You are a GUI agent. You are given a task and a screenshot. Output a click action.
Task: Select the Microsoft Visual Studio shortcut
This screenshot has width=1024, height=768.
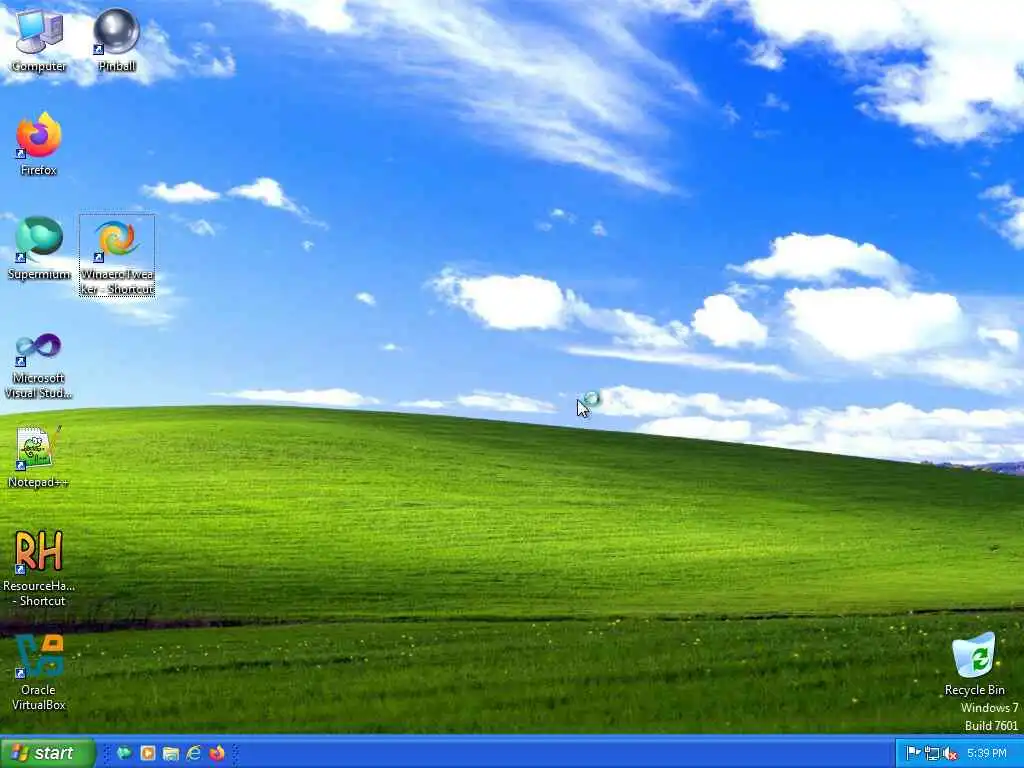39,366
